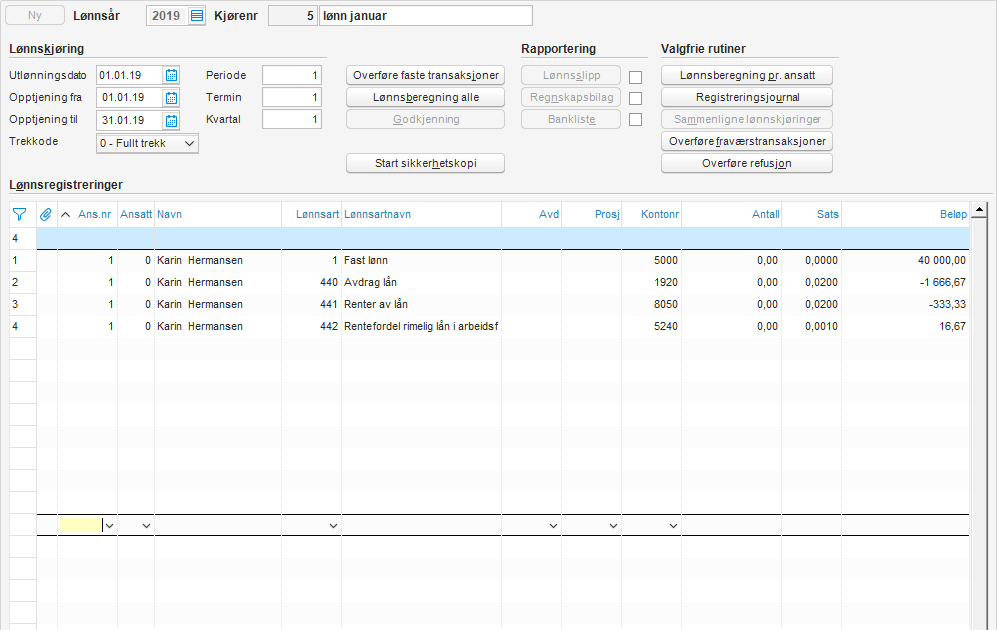997x630 pixels.
Task: Click the paperclip attachment column icon
Action: tap(46, 214)
